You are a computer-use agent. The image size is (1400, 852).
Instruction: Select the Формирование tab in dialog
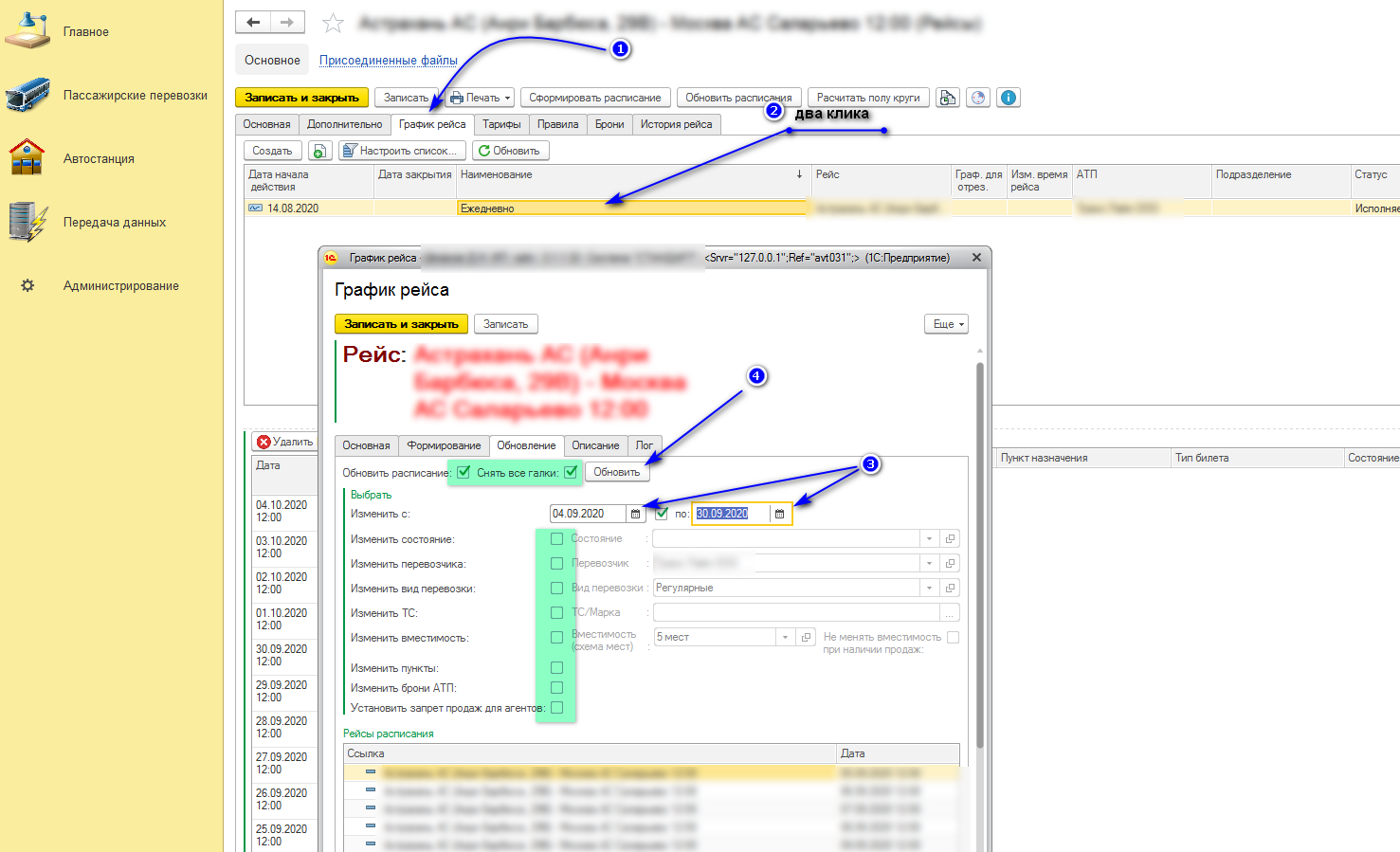444,445
